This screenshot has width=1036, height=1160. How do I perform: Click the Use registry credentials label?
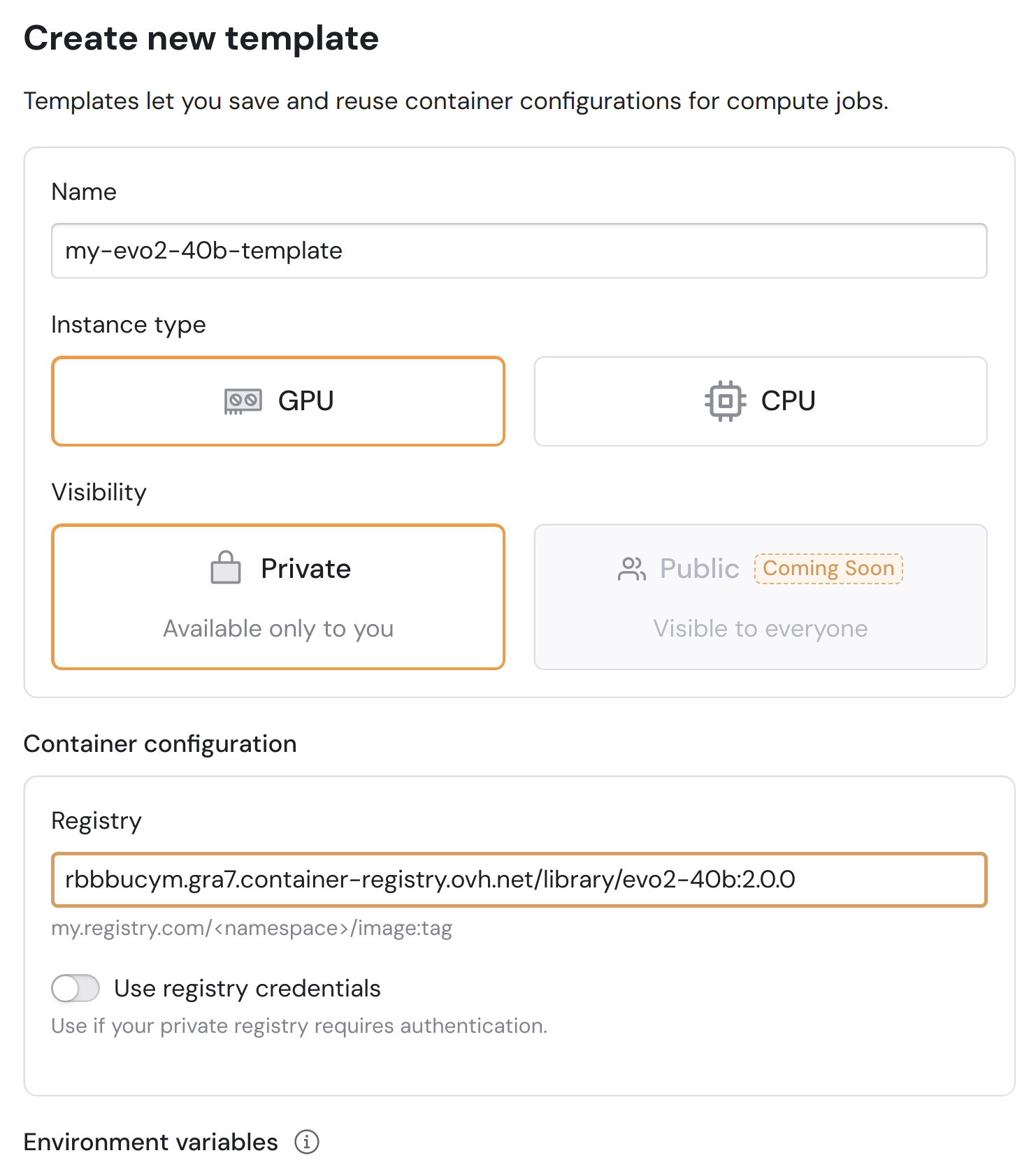pyautogui.click(x=247, y=988)
